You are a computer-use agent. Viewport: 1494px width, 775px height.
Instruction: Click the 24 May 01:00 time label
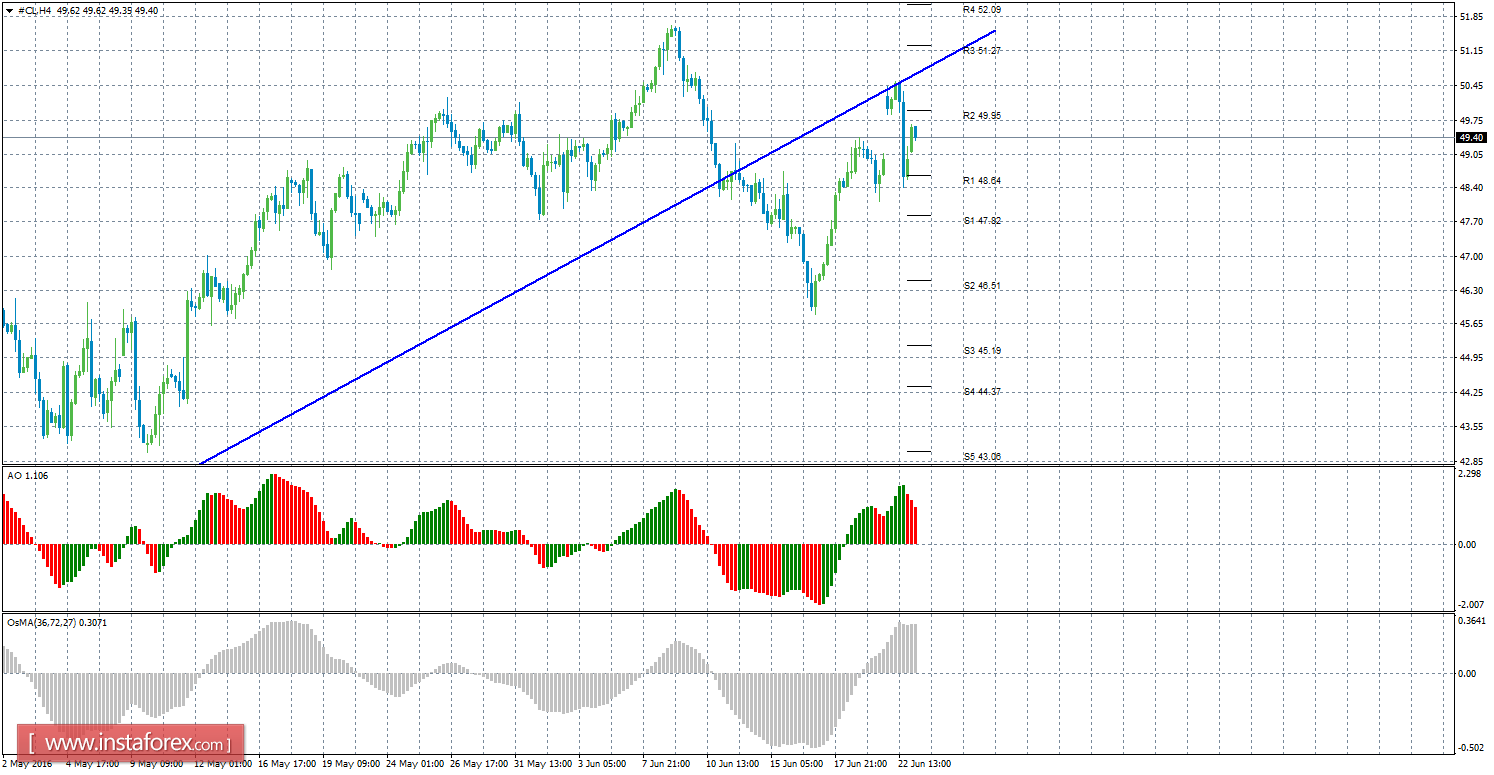click(415, 765)
